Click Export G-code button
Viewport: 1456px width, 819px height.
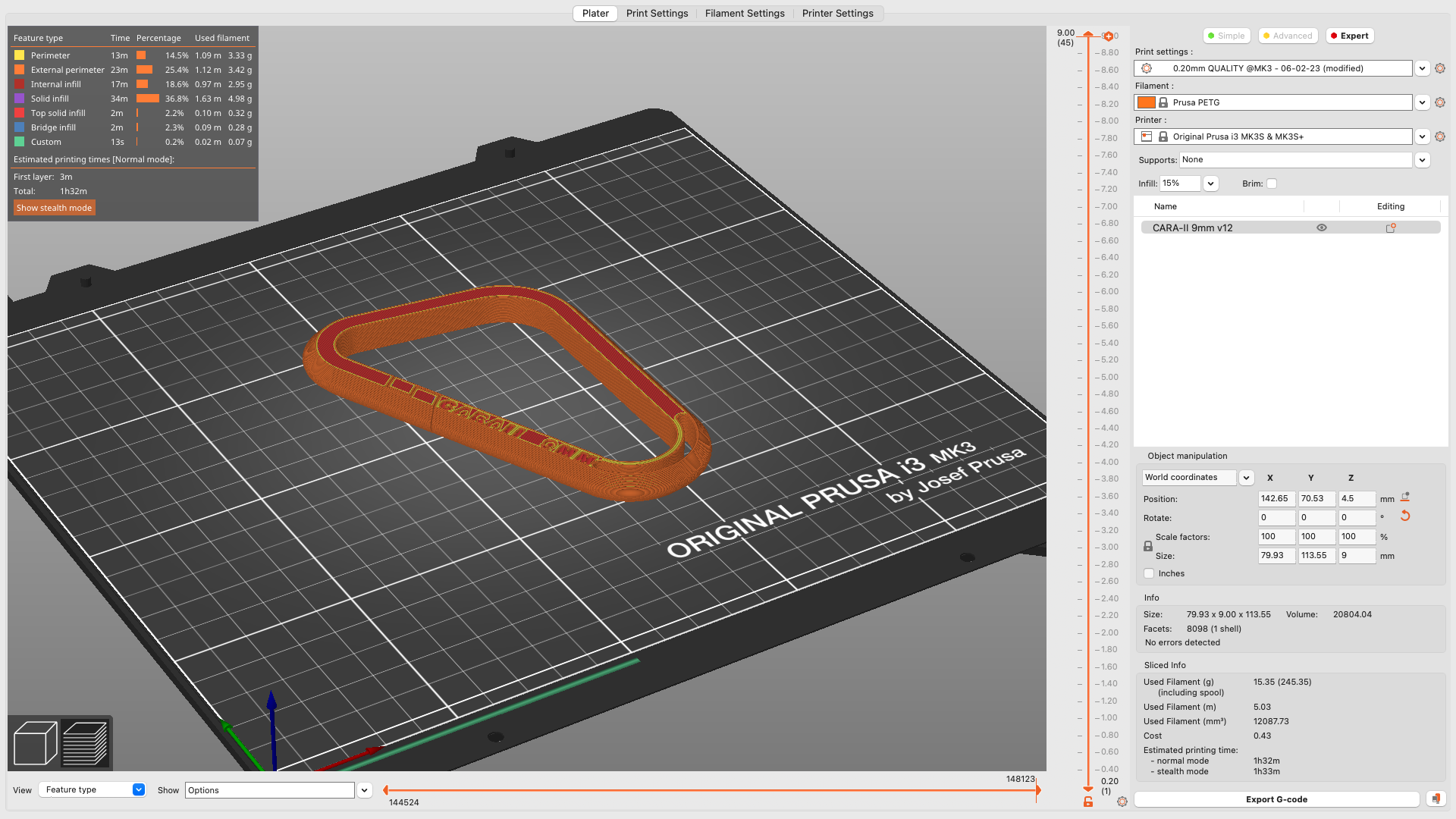click(x=1276, y=799)
